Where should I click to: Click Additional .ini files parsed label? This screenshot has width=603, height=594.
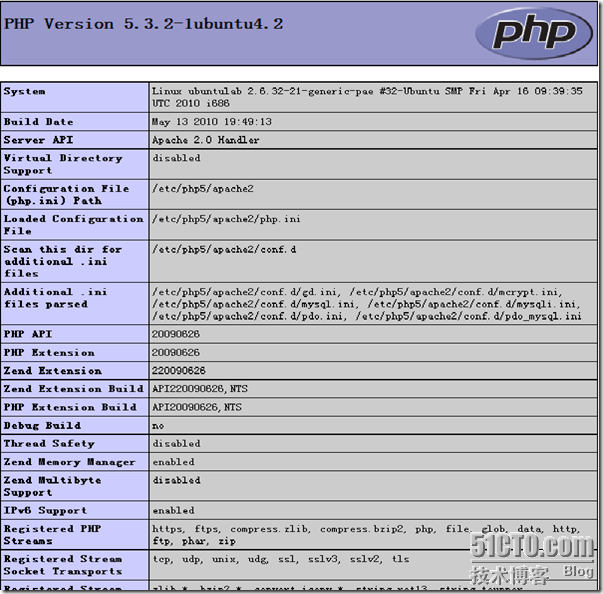pos(55,298)
